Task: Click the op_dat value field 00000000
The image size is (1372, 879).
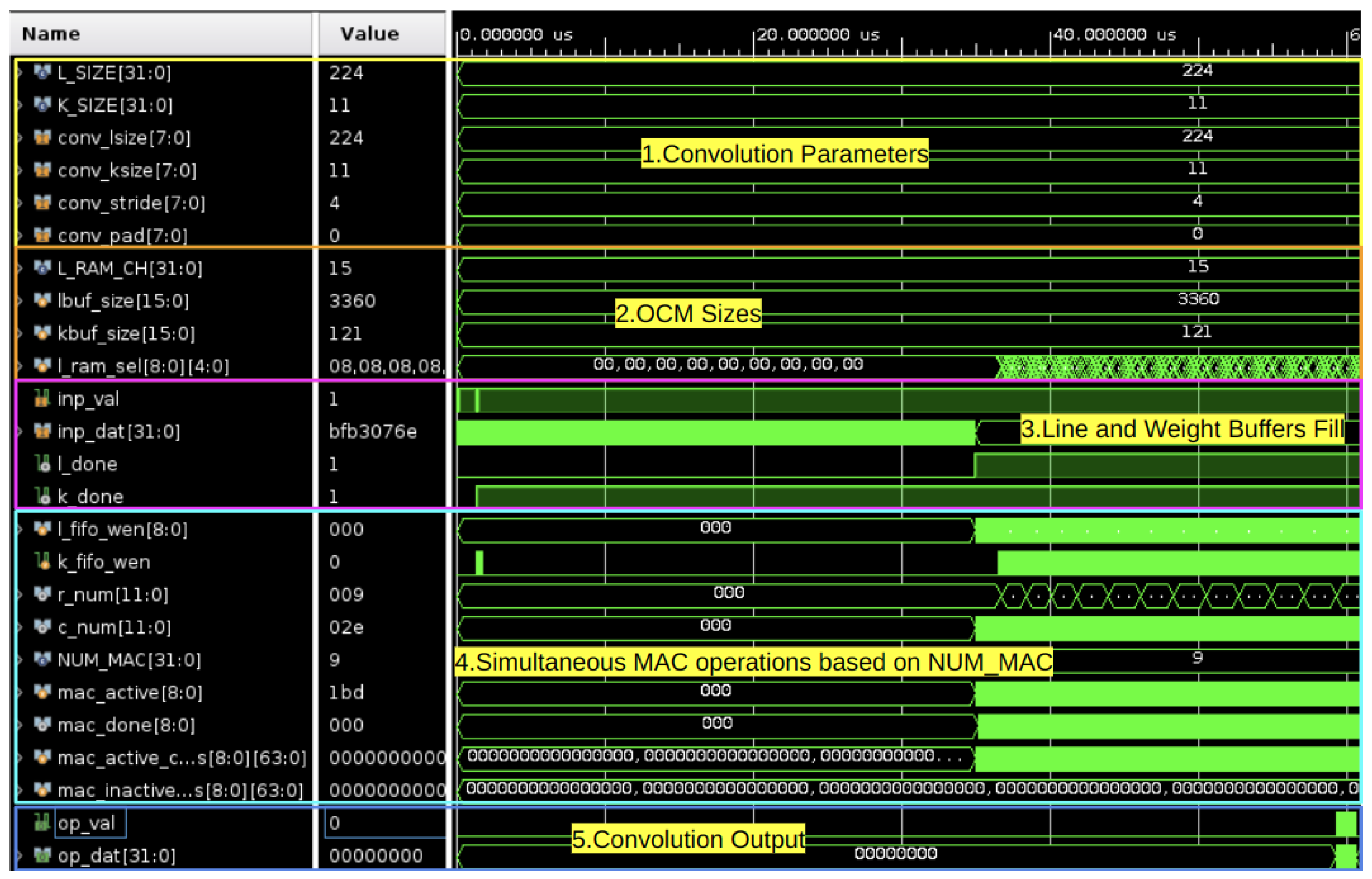Action: [x=376, y=856]
